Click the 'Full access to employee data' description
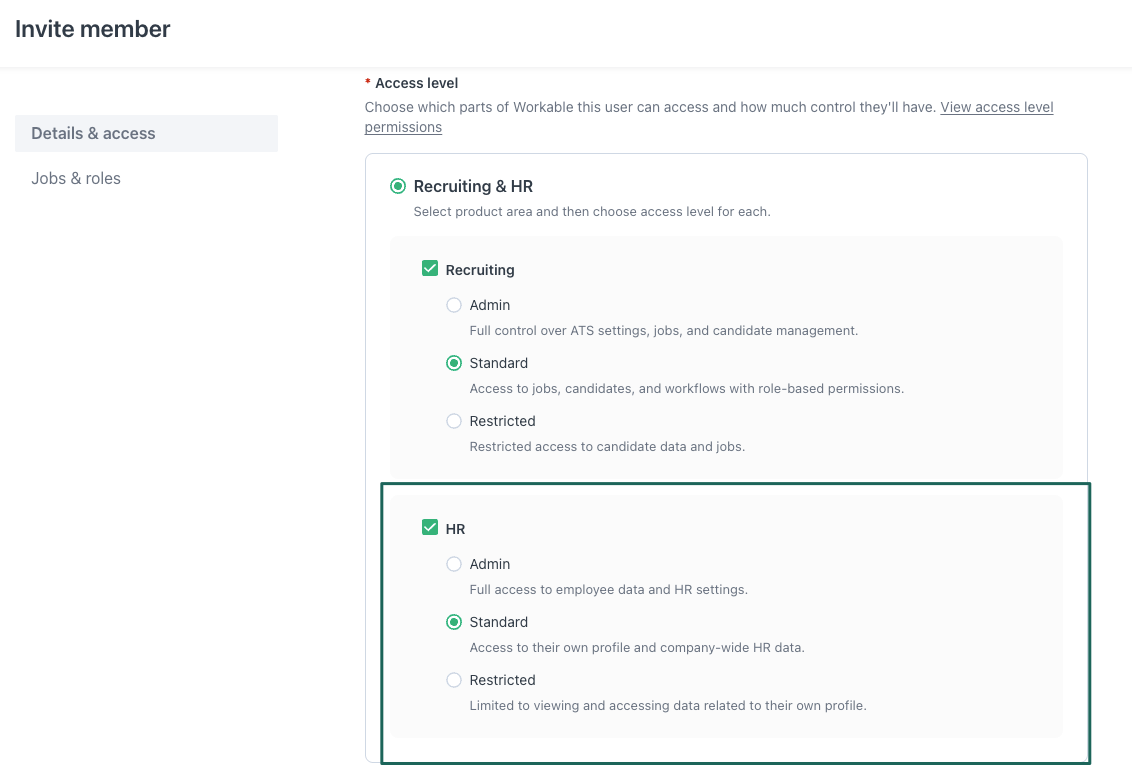1132x772 pixels. [x=608, y=589]
